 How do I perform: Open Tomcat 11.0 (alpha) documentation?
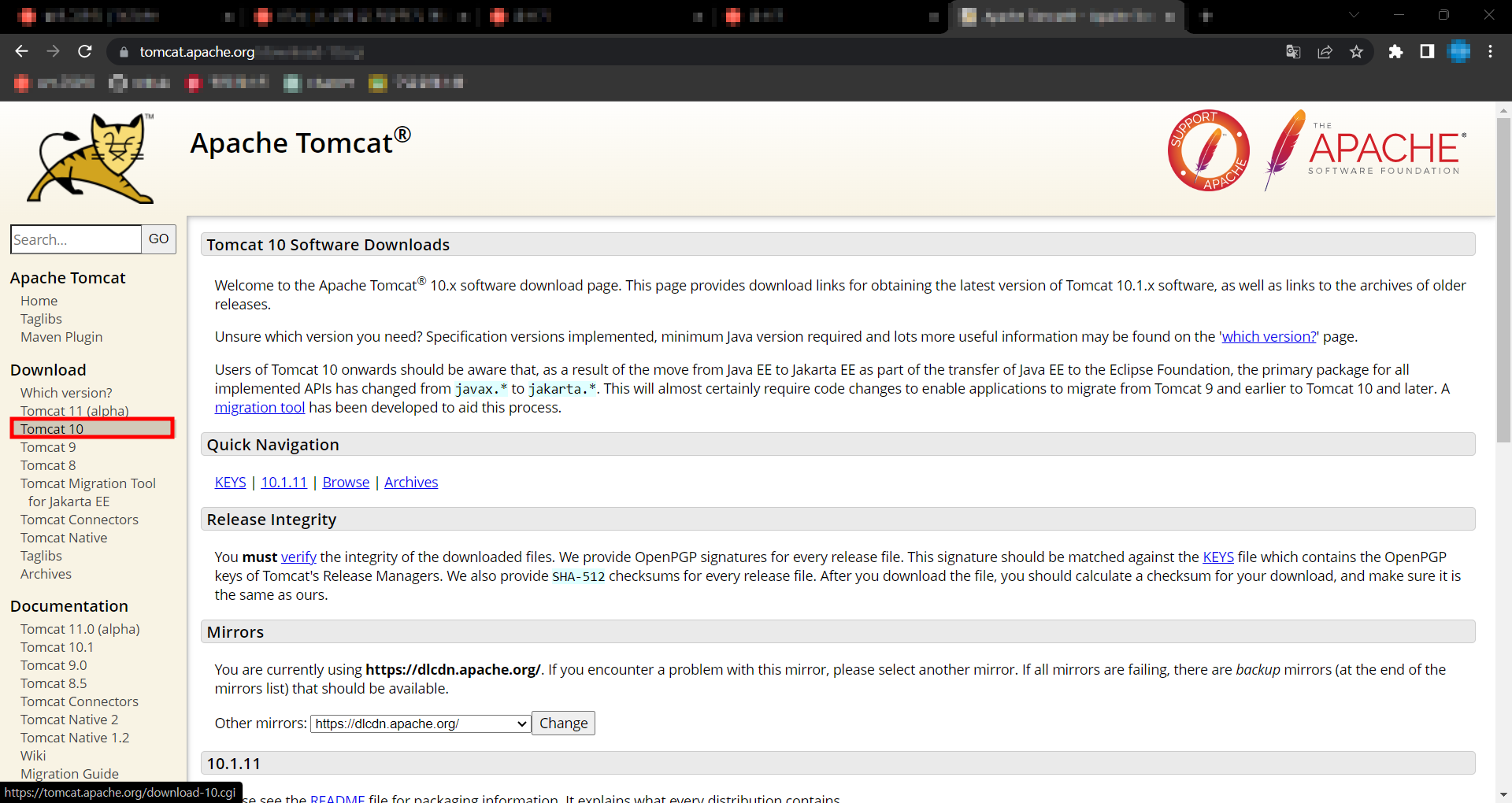coord(80,629)
